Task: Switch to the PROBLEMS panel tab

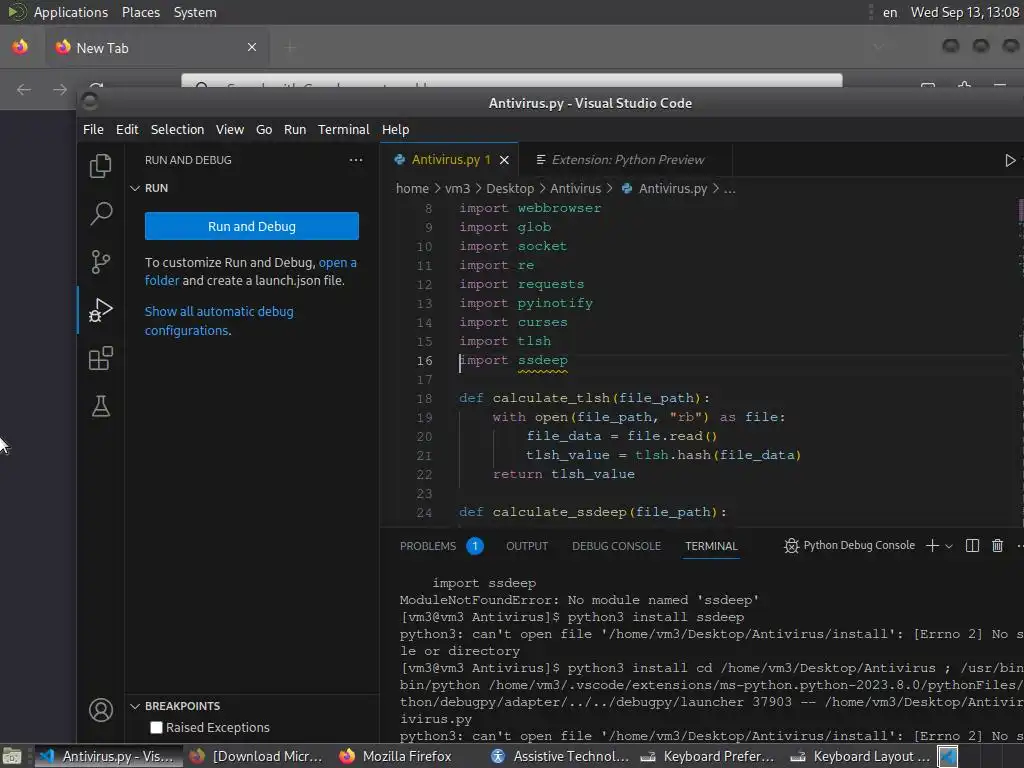Action: click(428, 546)
